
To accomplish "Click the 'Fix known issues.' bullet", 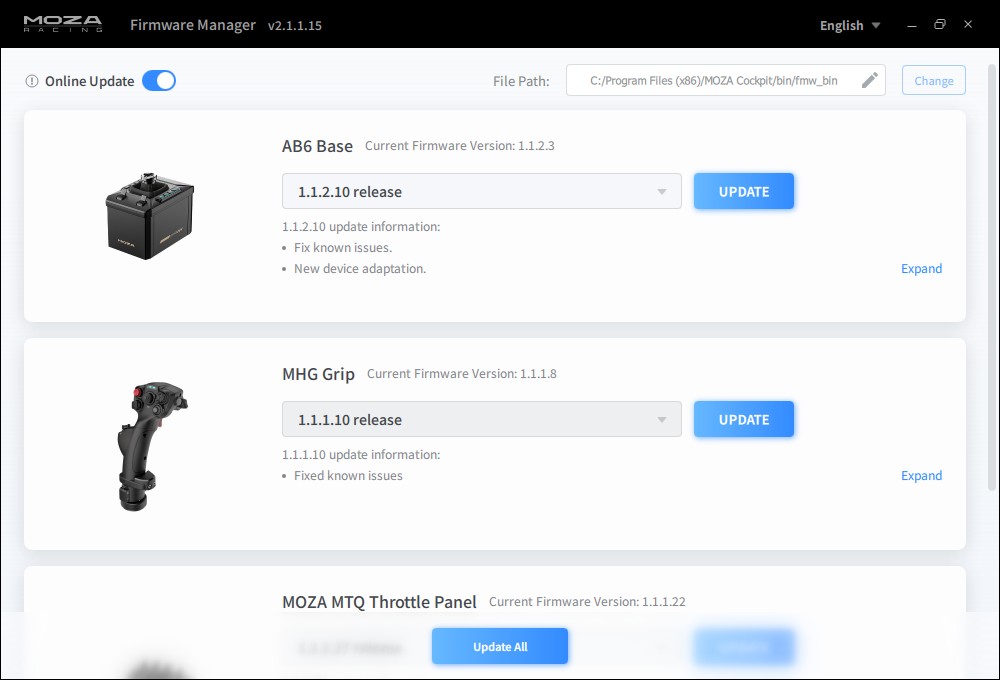I will point(342,248).
